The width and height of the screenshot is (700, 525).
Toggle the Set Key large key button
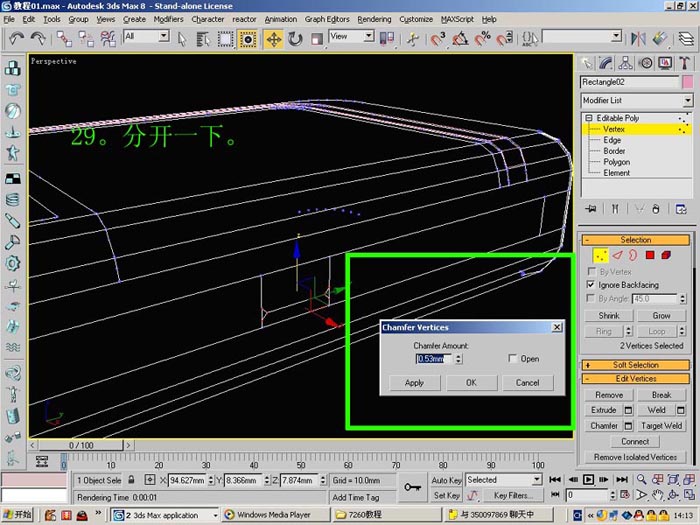pyautogui.click(x=412, y=487)
